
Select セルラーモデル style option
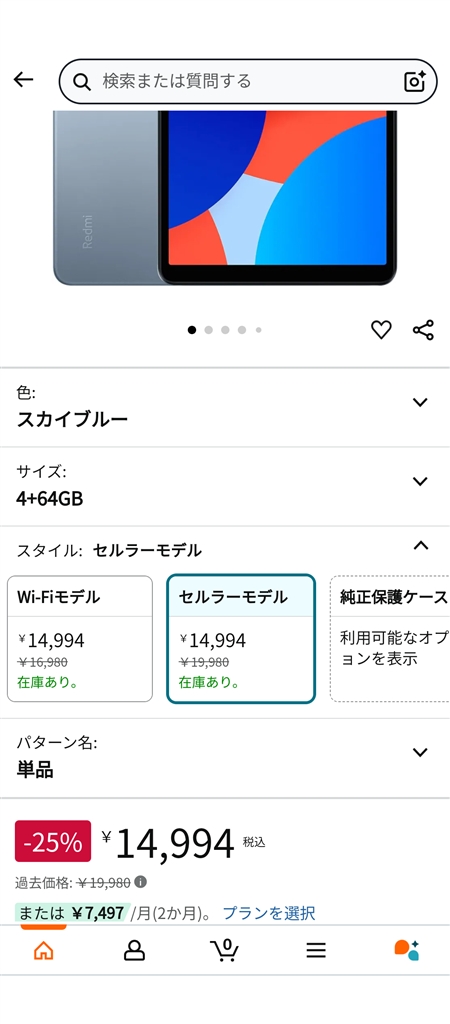pos(241,639)
